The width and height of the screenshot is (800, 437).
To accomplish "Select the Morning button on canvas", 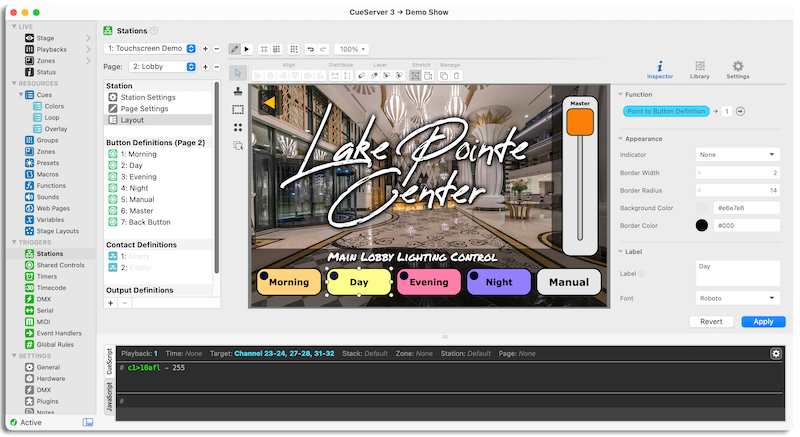I will coord(289,282).
